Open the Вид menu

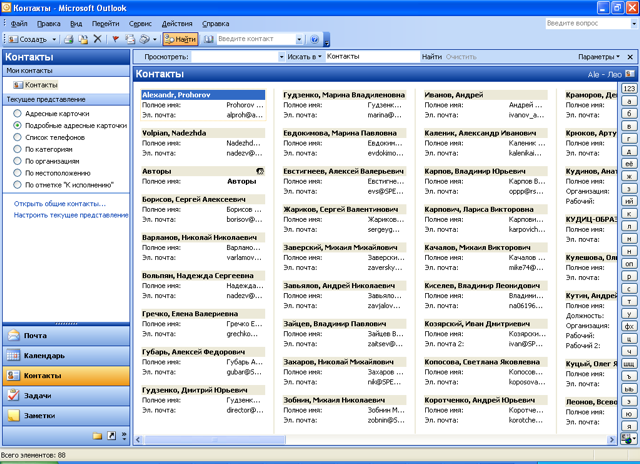[76, 24]
